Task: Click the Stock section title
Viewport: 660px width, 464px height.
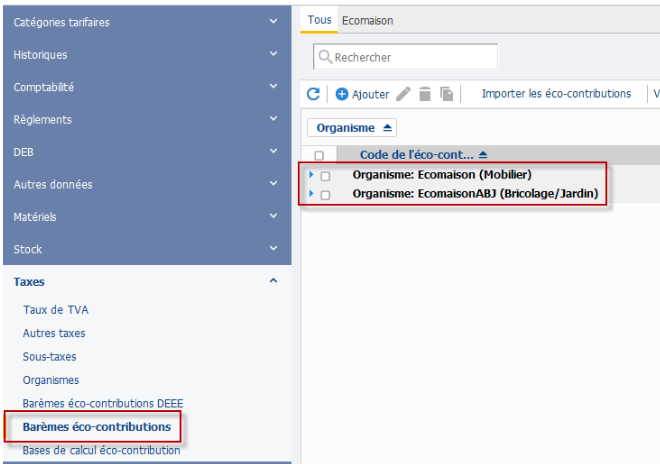Action: tap(28, 249)
